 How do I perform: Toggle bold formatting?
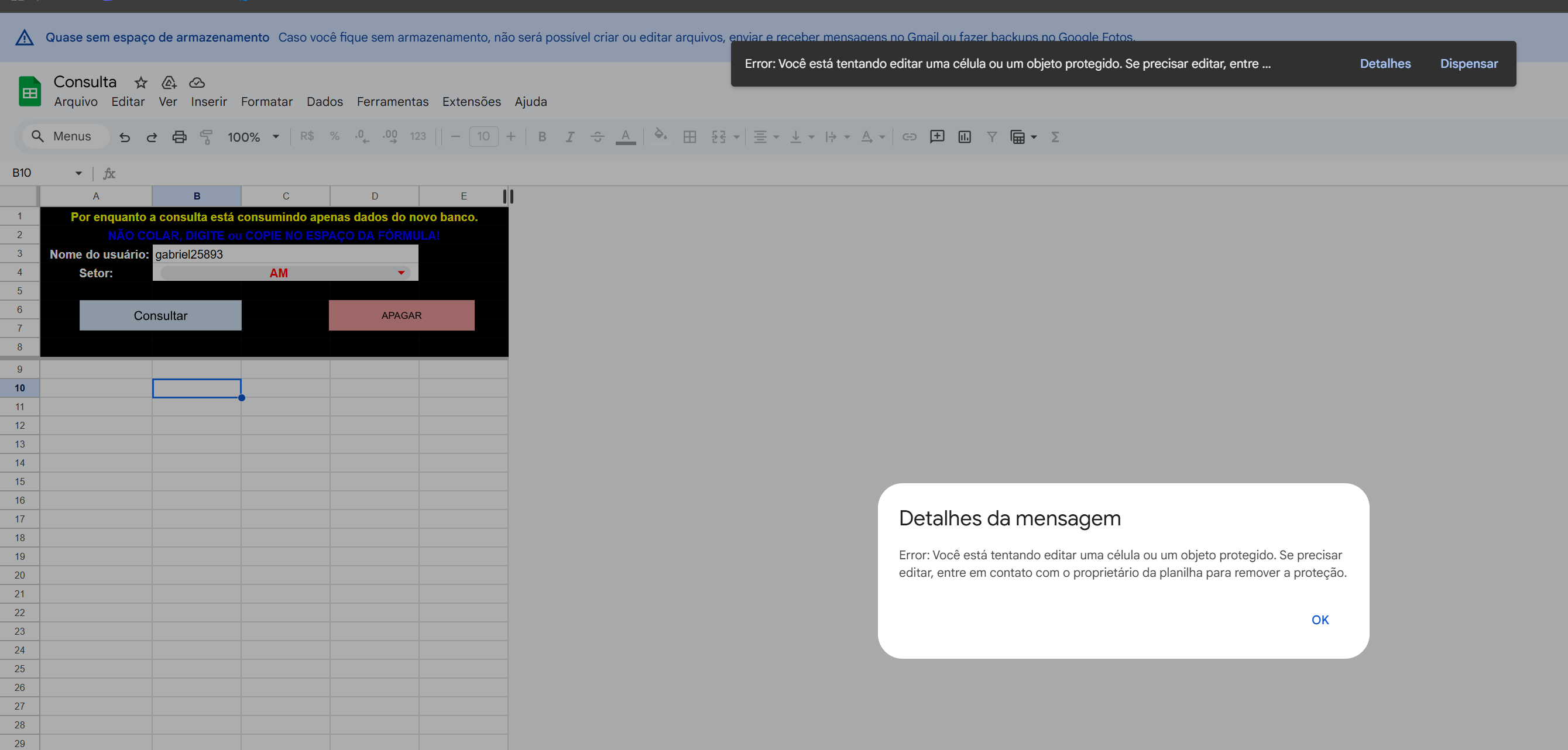(x=542, y=137)
